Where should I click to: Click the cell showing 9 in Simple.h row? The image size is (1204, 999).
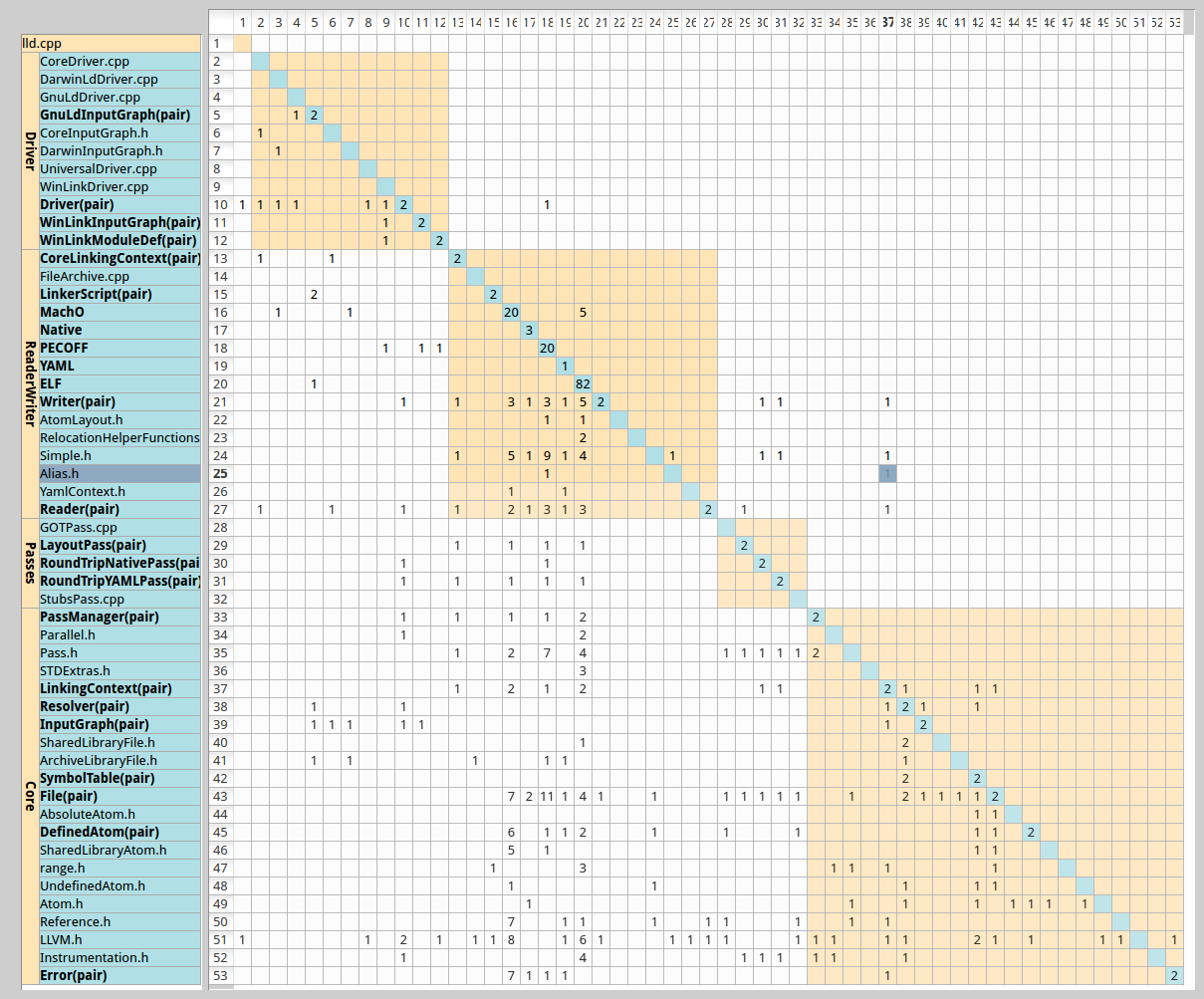point(547,456)
